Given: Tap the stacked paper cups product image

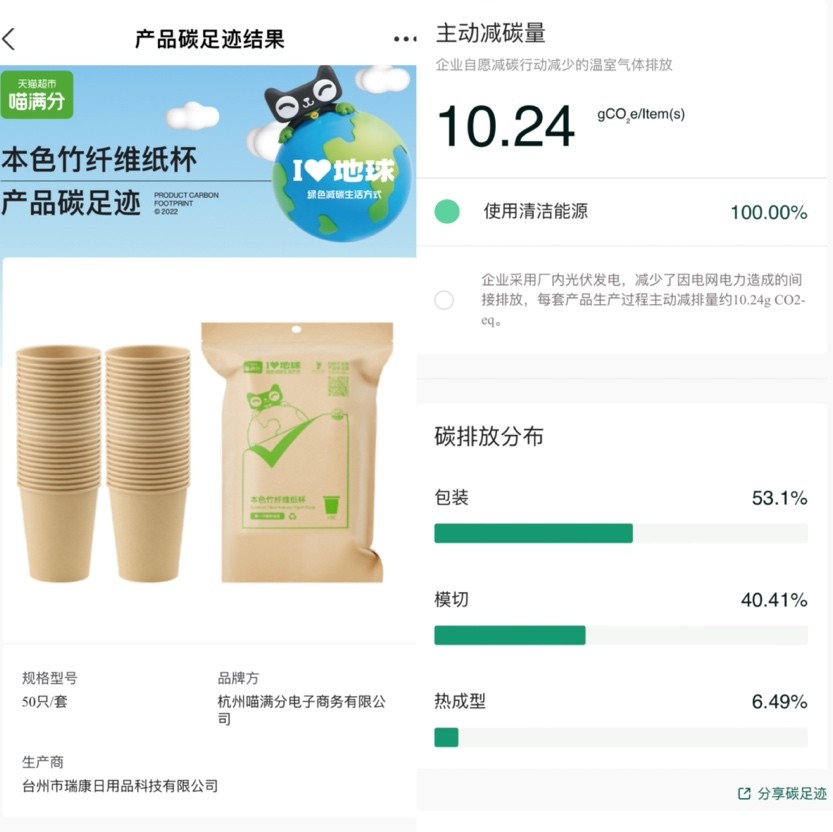Looking at the screenshot, I should pos(103,462).
